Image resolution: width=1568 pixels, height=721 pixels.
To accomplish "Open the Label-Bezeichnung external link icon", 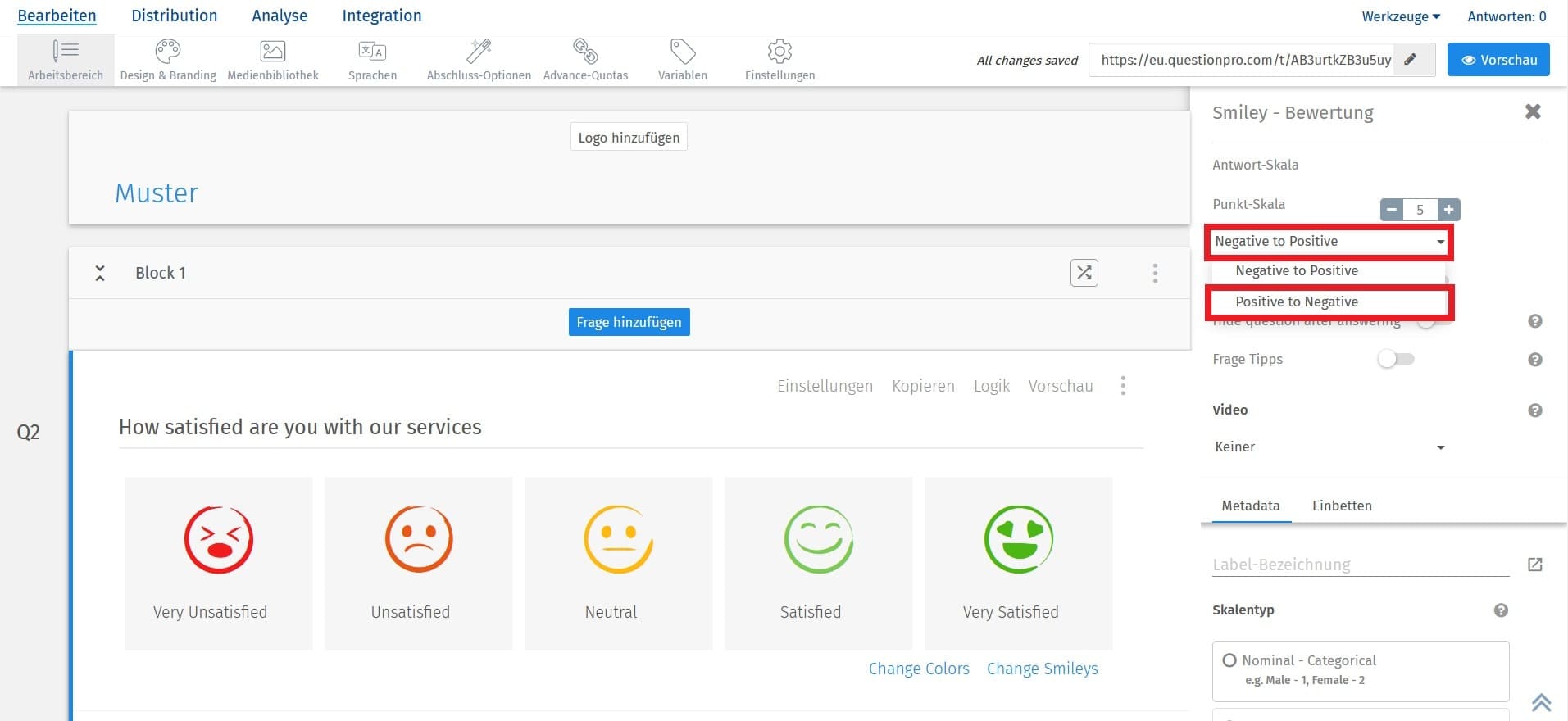I will (1535, 565).
